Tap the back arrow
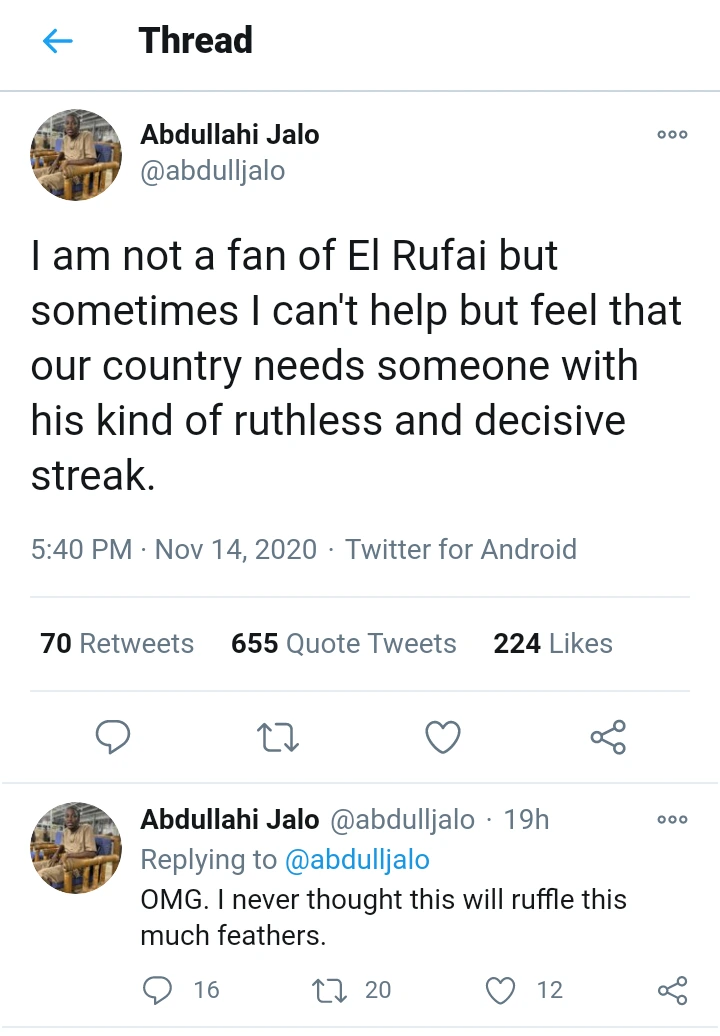This screenshot has width=720, height=1036. 58,41
